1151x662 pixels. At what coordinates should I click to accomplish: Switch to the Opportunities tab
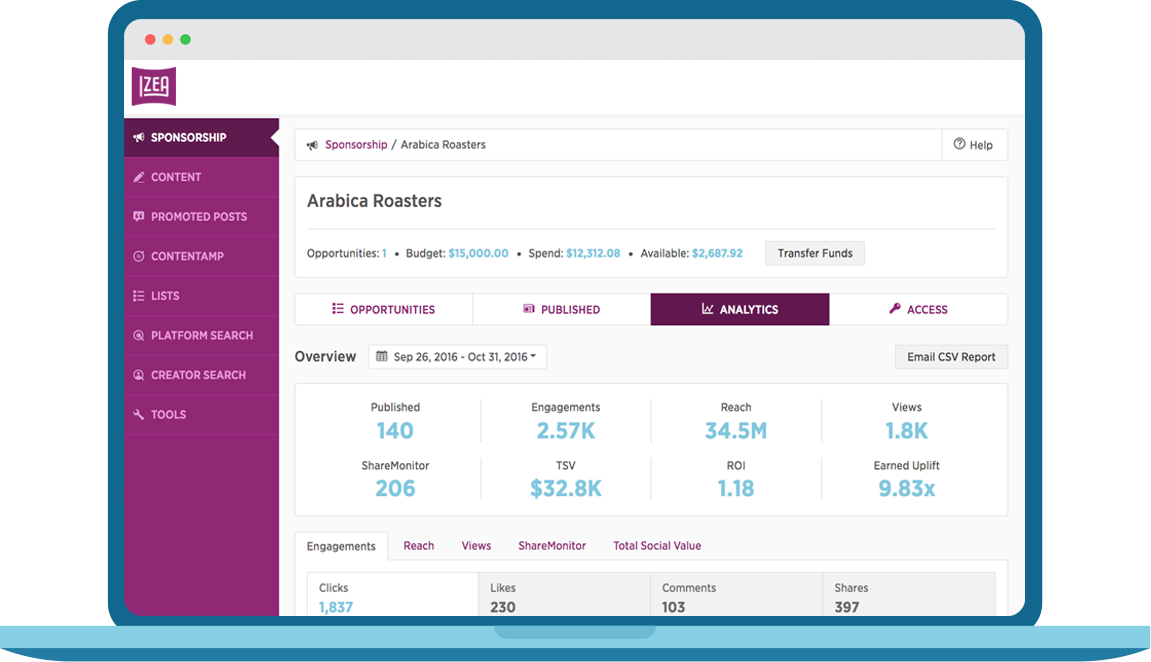coord(384,309)
